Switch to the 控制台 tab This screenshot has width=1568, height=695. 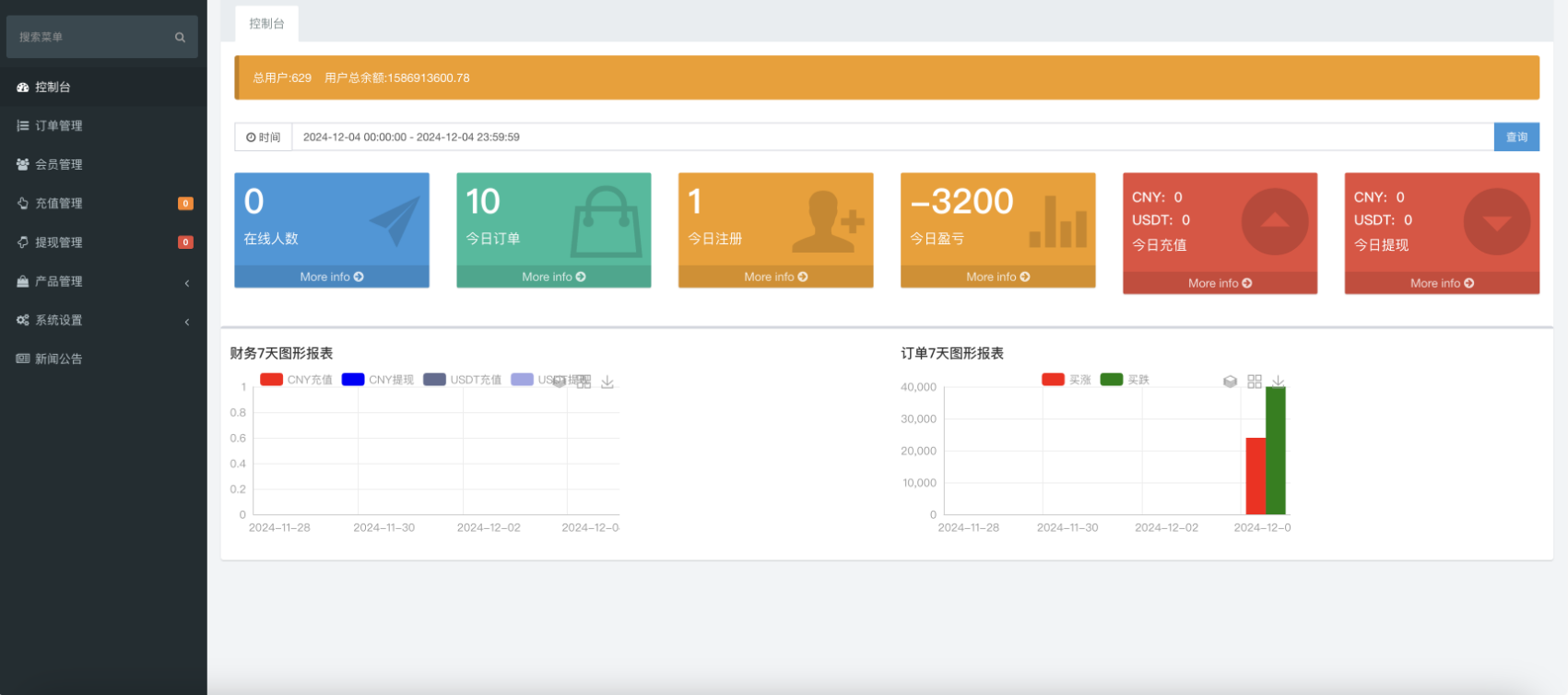(x=266, y=24)
